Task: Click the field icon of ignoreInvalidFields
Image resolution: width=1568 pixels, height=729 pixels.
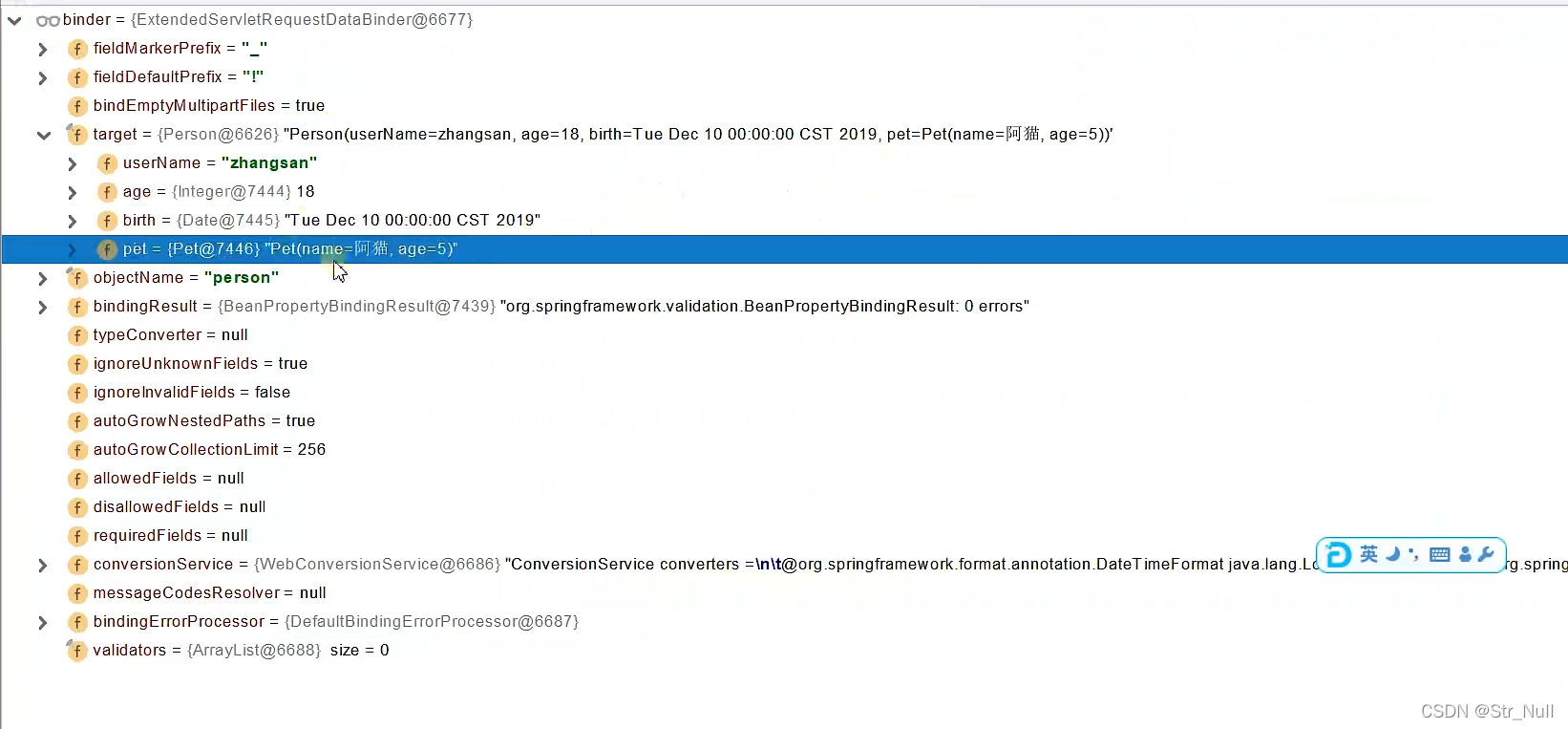Action: 77,393
